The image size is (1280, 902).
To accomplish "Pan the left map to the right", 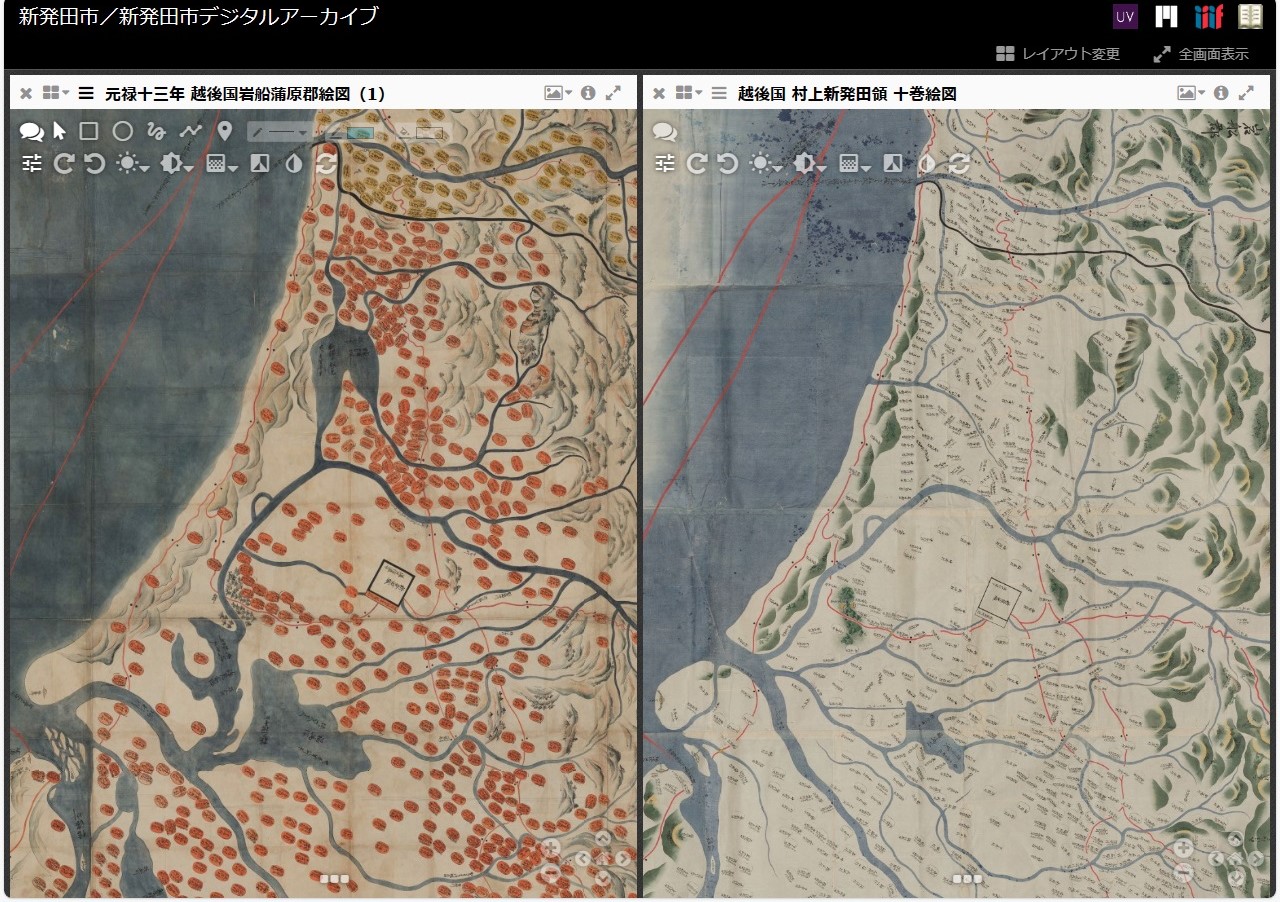I will (623, 858).
